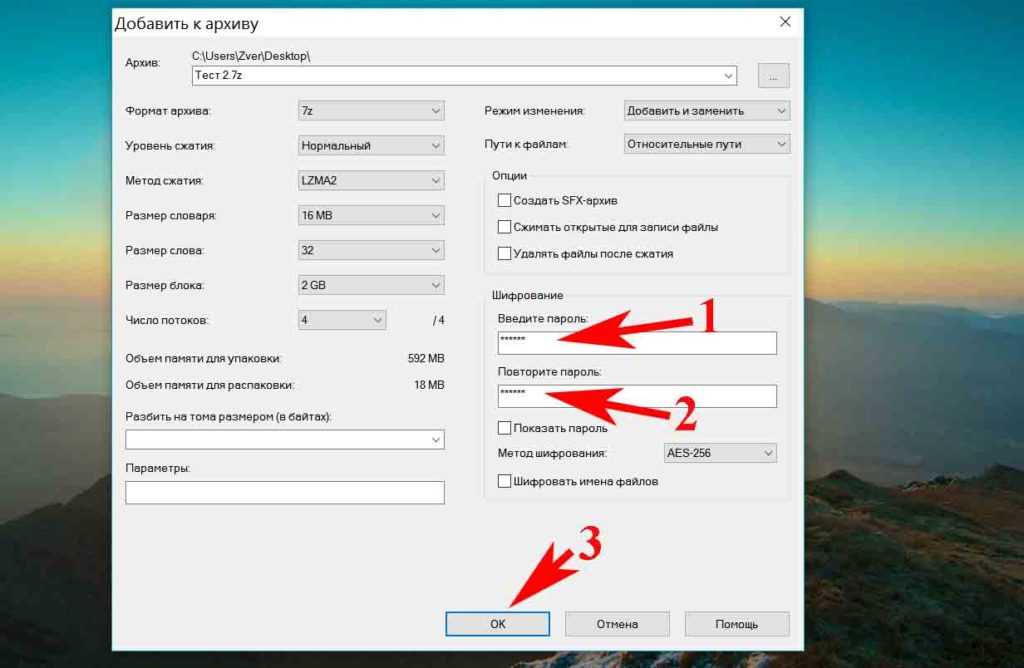Enable Показать пароль checkbox
The image size is (1024, 668).
tap(504, 428)
